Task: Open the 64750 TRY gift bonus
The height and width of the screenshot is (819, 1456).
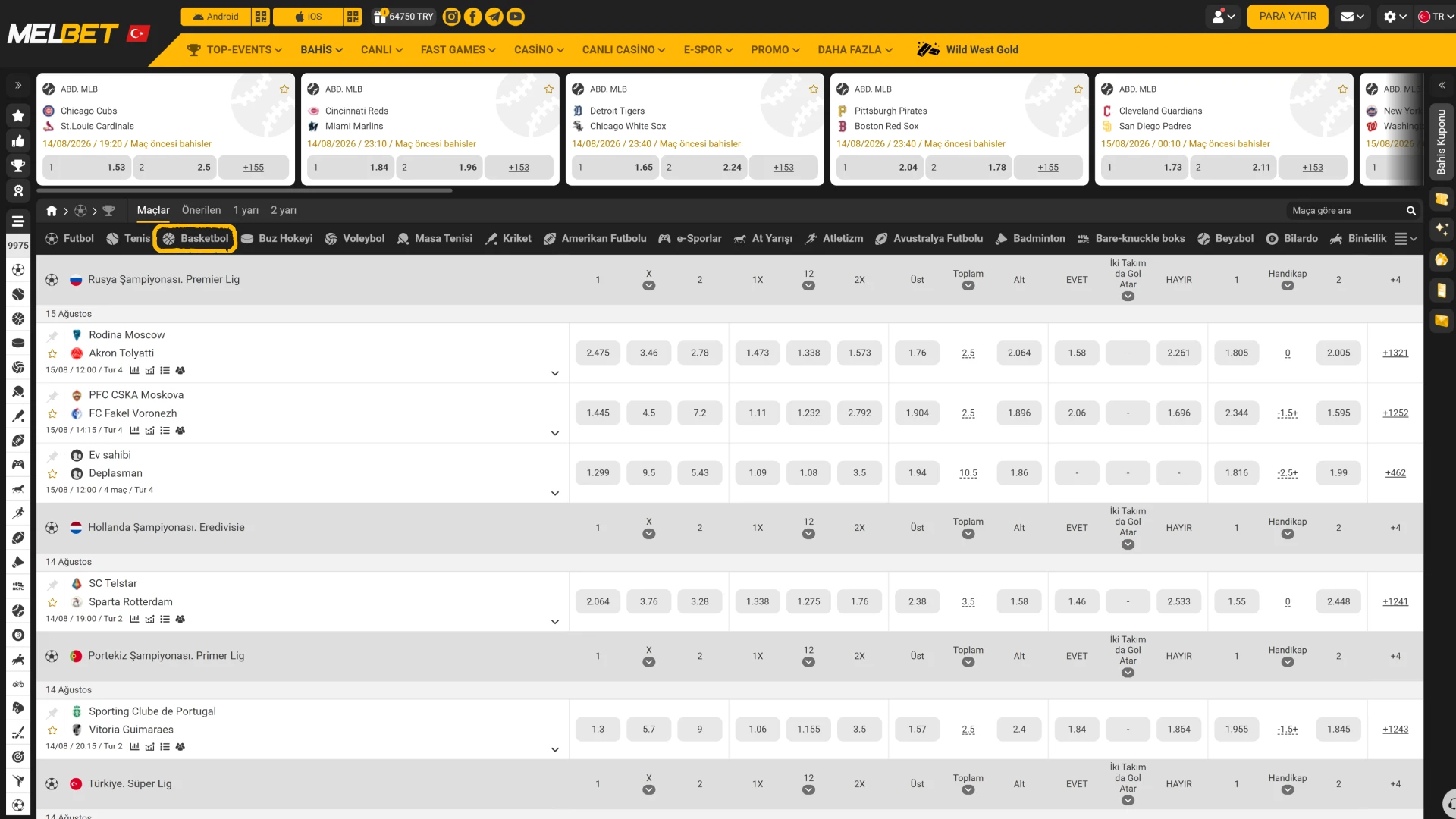Action: point(403,17)
